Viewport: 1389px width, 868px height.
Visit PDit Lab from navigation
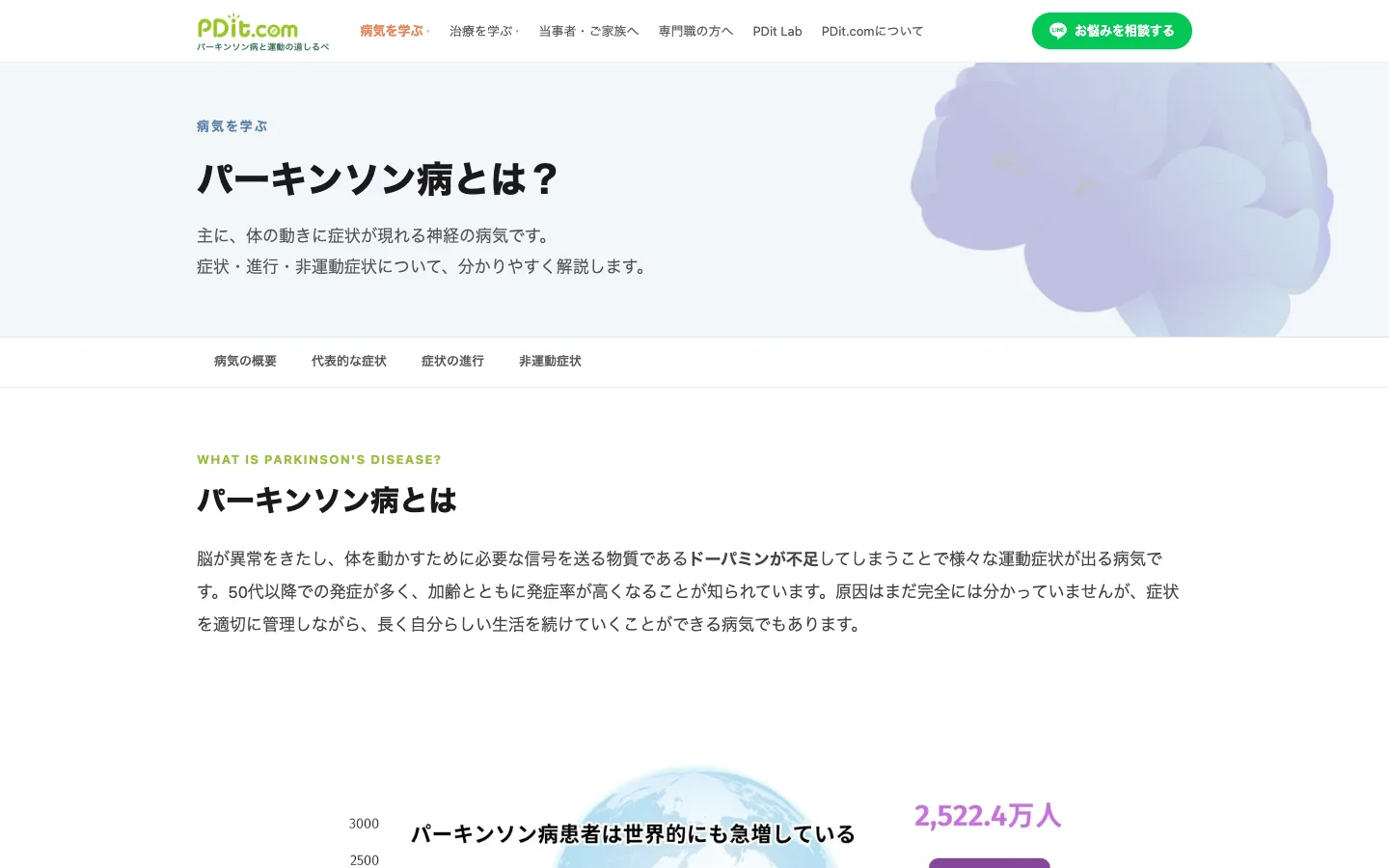777,31
